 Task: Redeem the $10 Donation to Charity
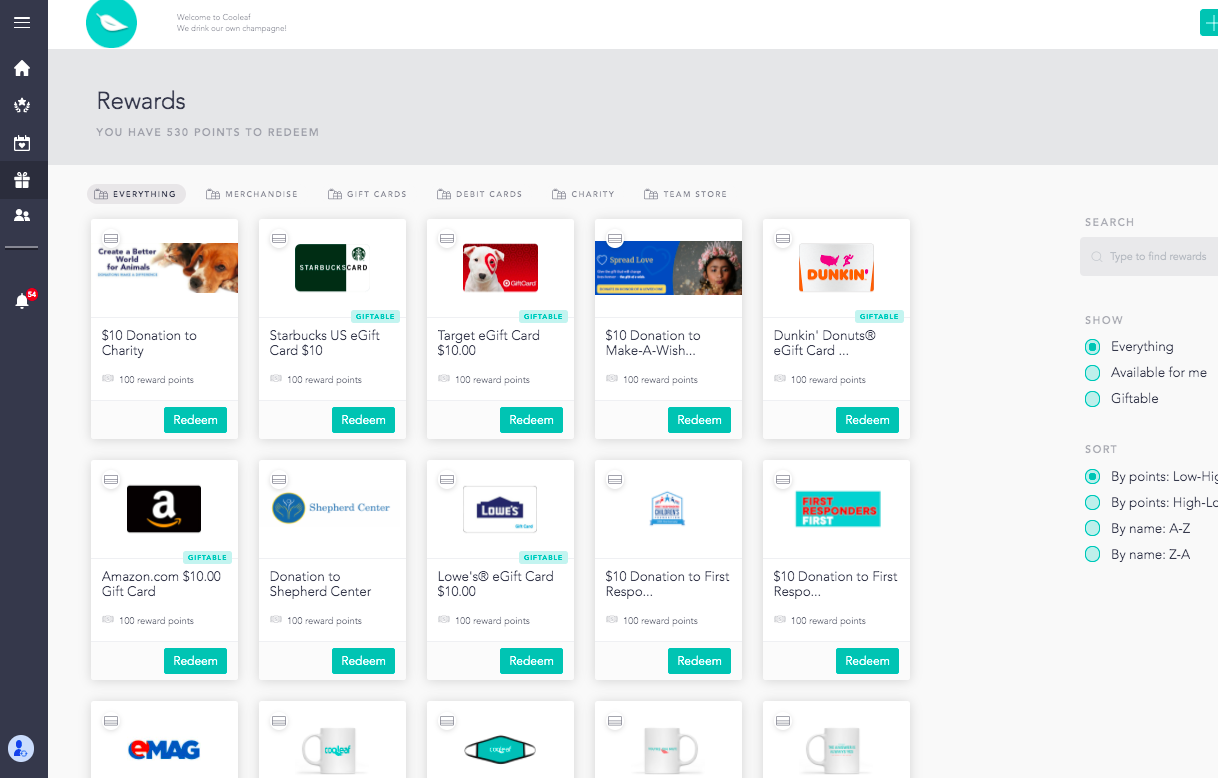coord(195,420)
